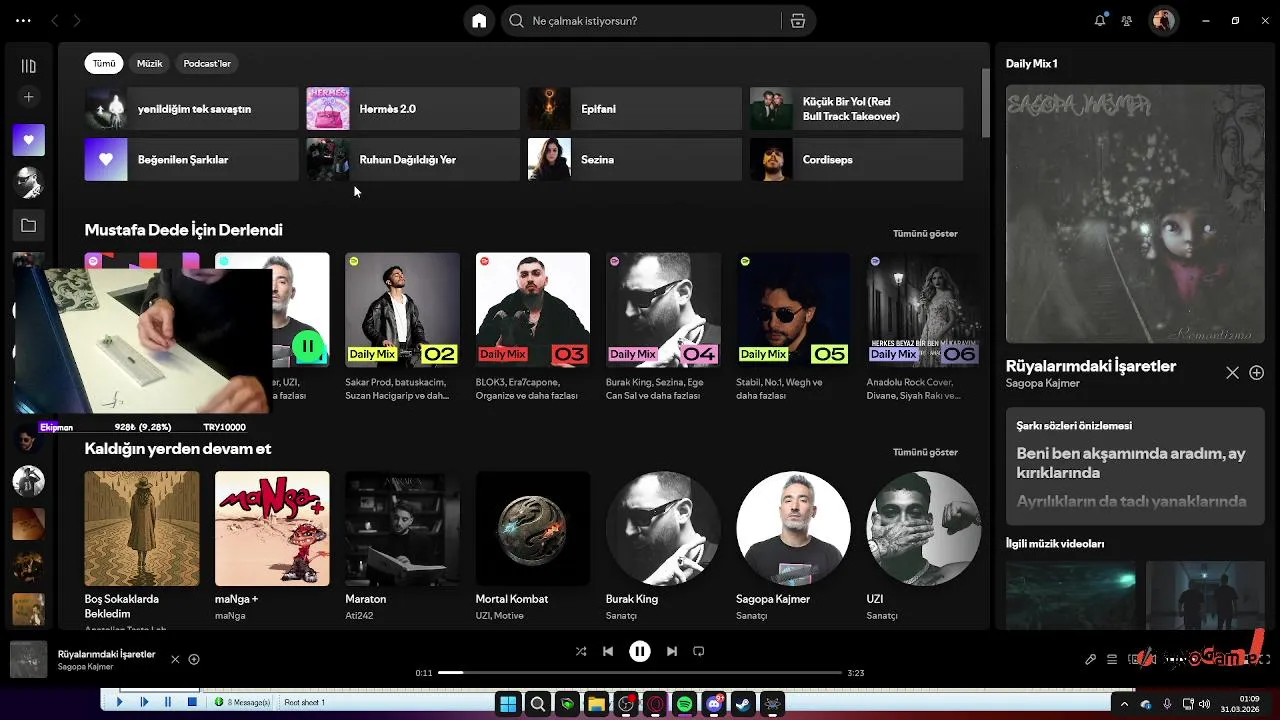The image size is (1280, 720).
Task: Open Steam icon in taskbar
Action: (x=743, y=704)
